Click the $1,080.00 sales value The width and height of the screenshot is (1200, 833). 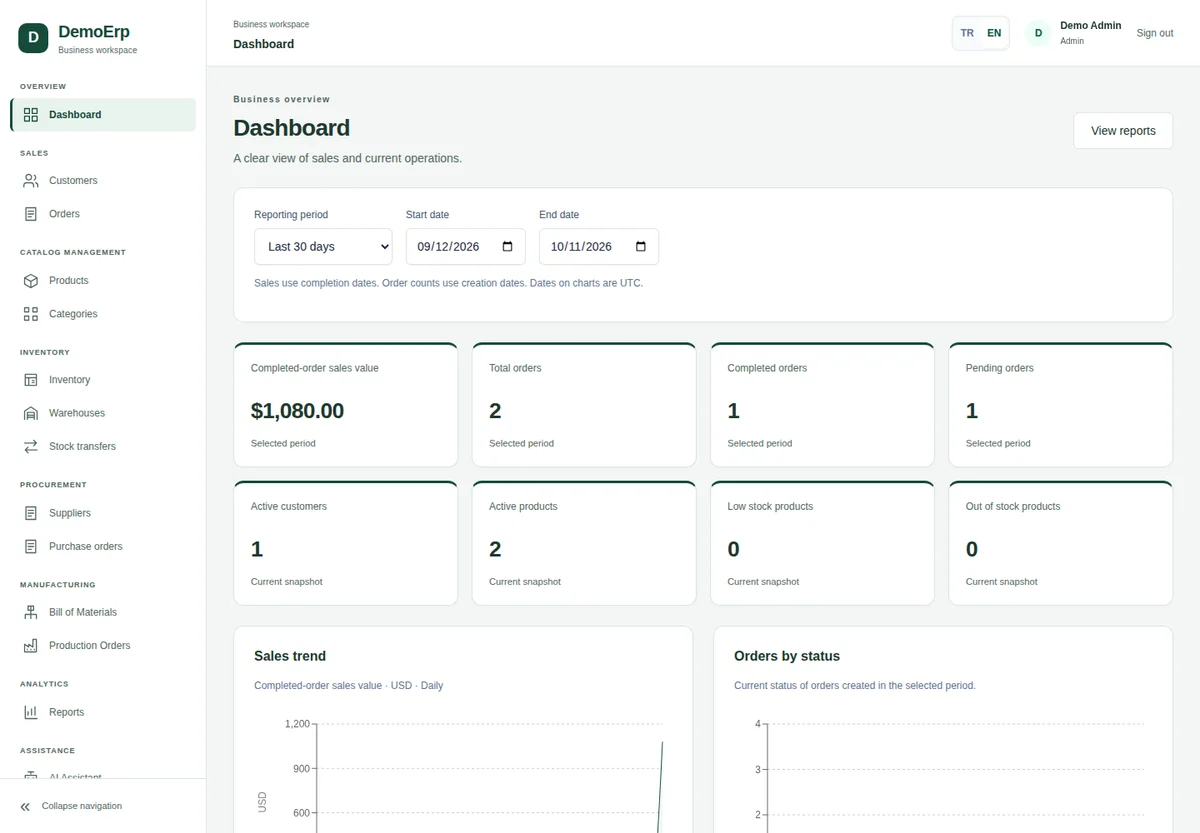point(297,411)
